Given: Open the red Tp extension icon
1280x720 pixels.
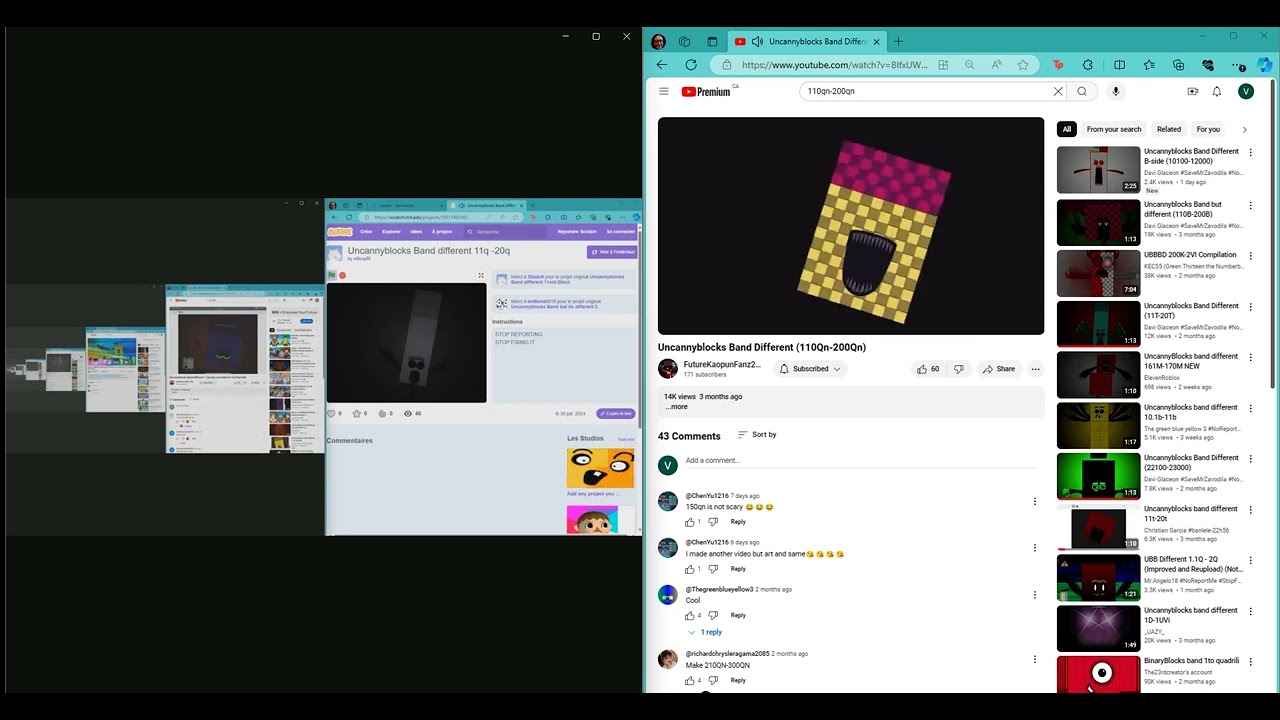Looking at the screenshot, I should 1058,65.
